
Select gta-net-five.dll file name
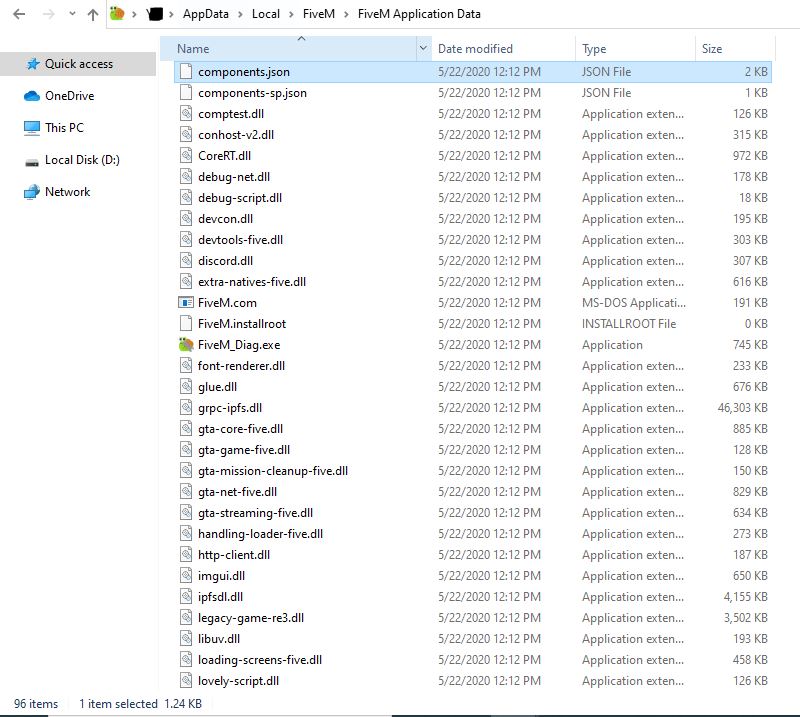click(237, 492)
